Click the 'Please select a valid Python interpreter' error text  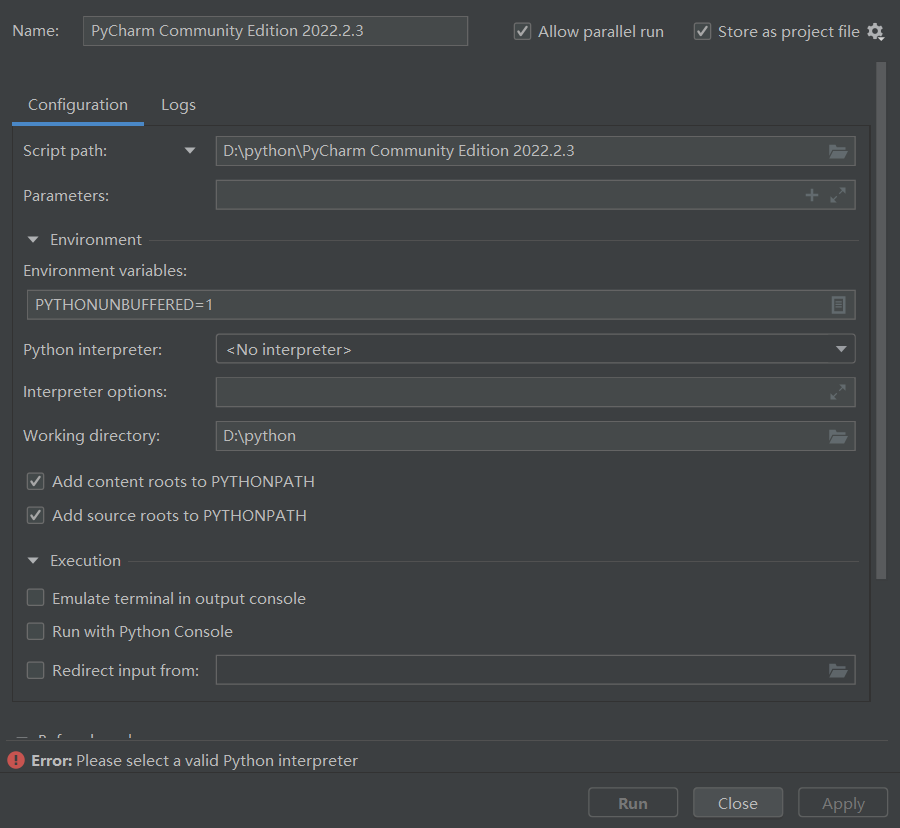click(x=217, y=761)
